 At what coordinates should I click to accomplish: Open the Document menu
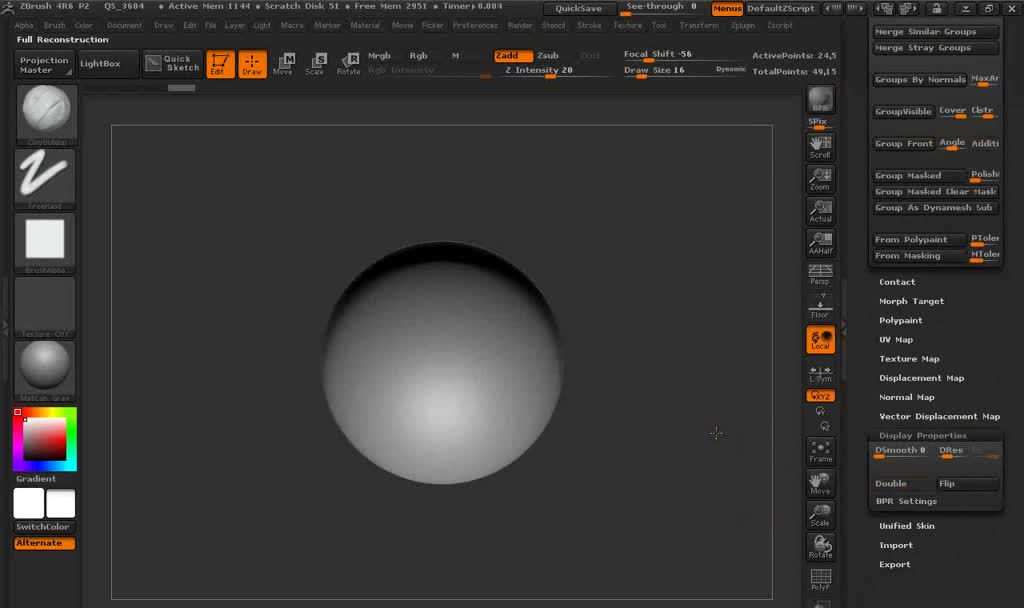(x=124, y=25)
